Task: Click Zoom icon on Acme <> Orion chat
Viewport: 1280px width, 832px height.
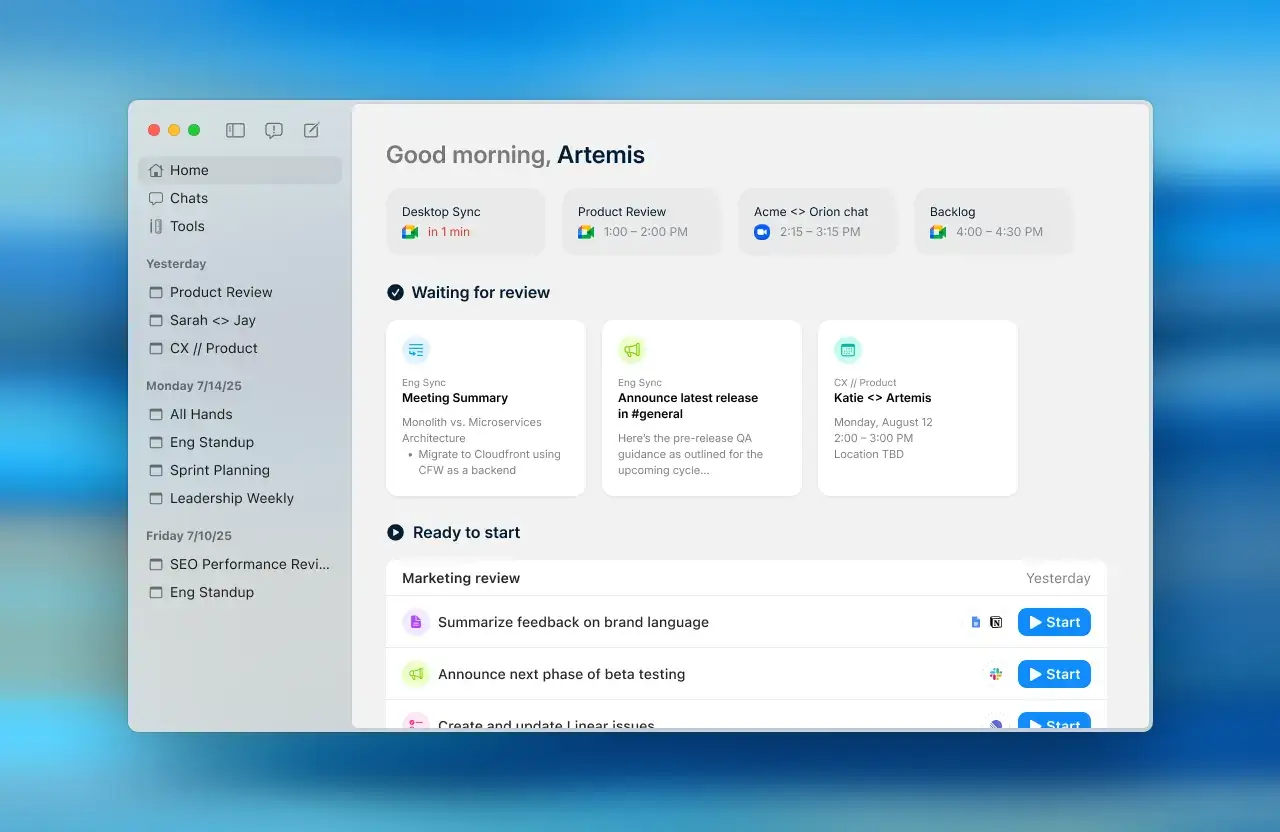Action: click(x=762, y=232)
